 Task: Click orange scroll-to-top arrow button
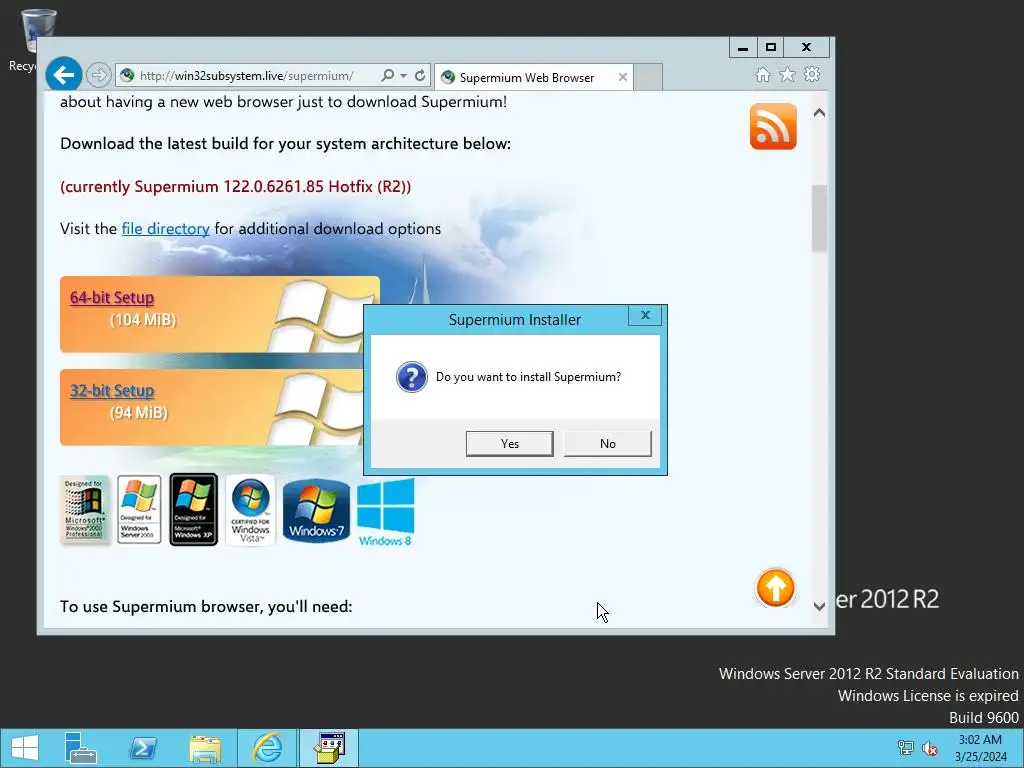click(x=775, y=587)
